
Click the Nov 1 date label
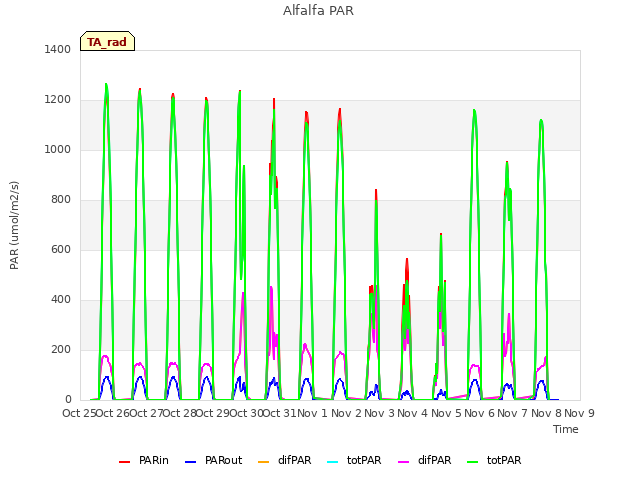click(313, 413)
